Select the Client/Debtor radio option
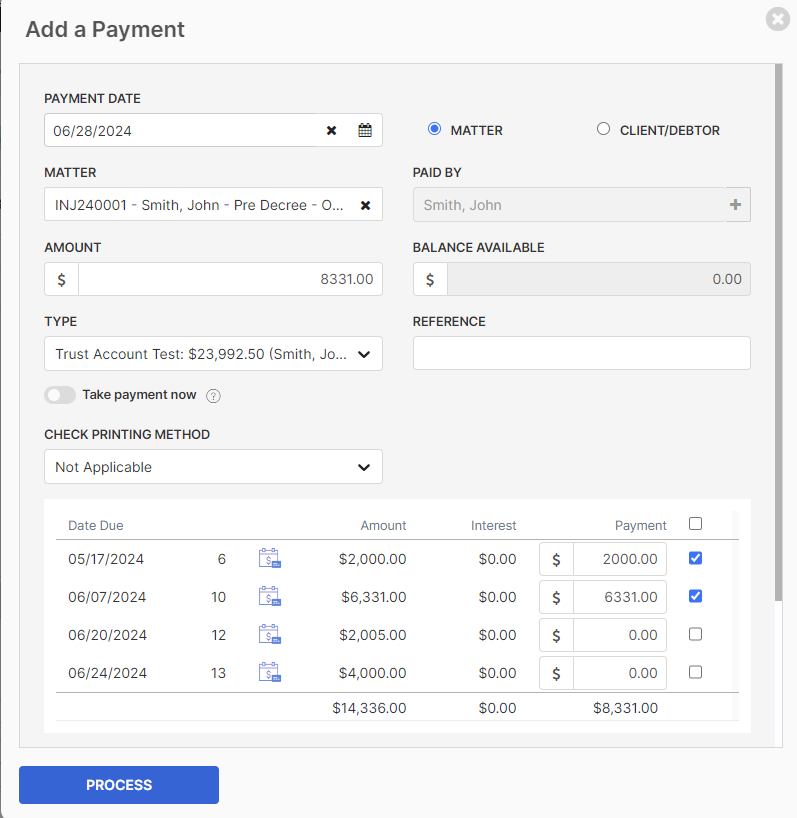This screenshot has height=818, width=797. coord(603,129)
